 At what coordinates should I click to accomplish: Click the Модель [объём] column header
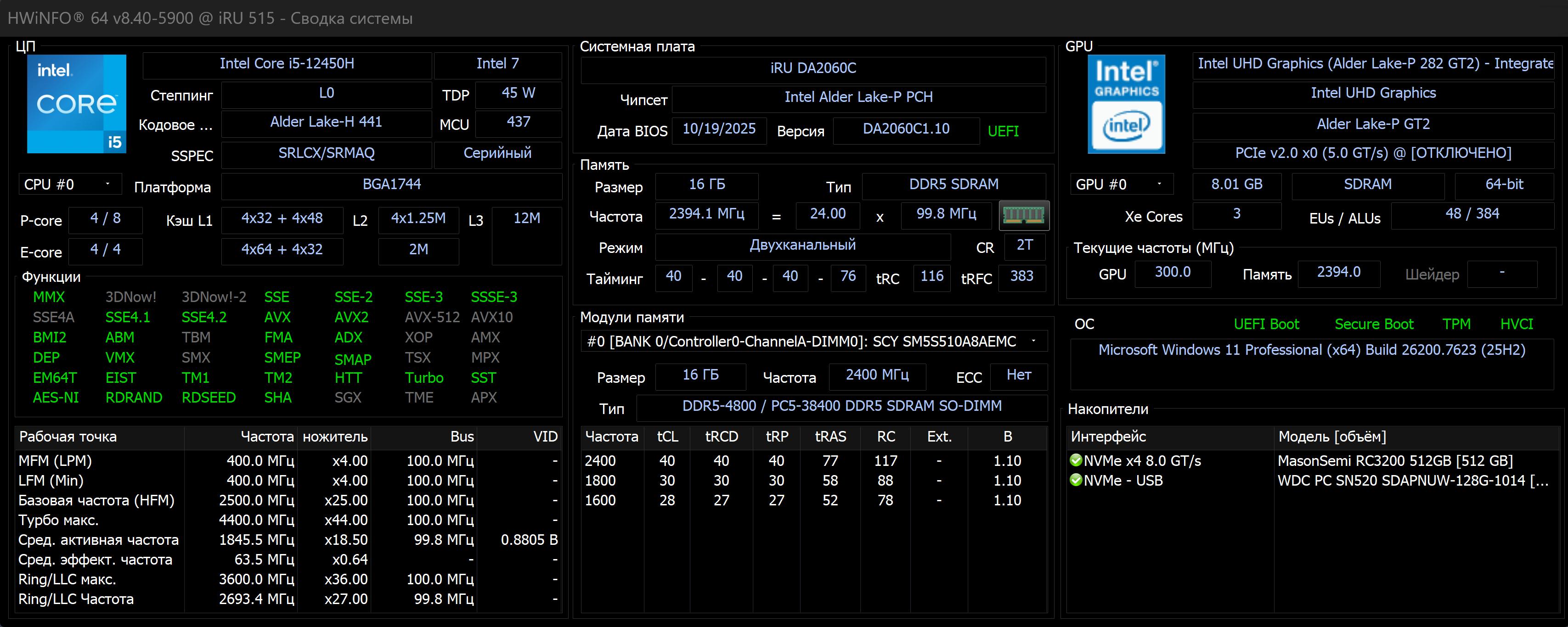point(1332,437)
